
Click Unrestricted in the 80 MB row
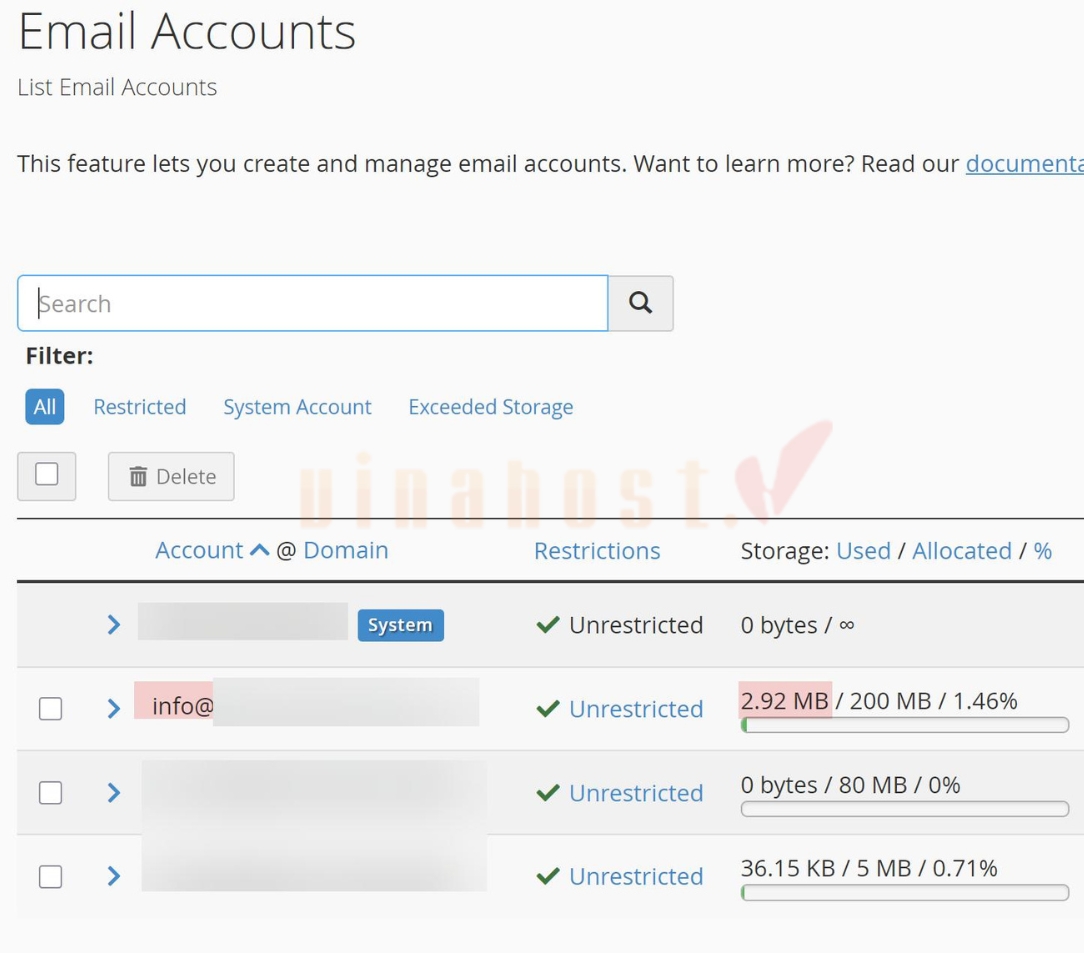click(x=636, y=793)
